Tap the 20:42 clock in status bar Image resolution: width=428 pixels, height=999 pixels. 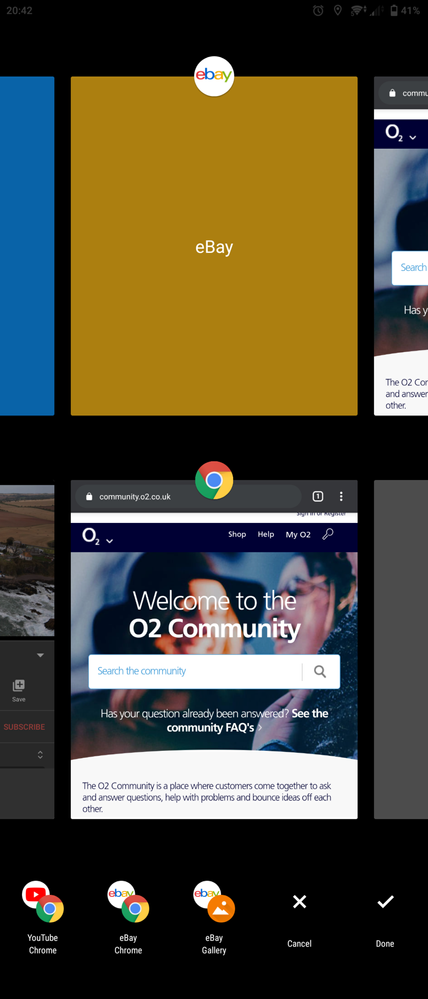coord(19,10)
